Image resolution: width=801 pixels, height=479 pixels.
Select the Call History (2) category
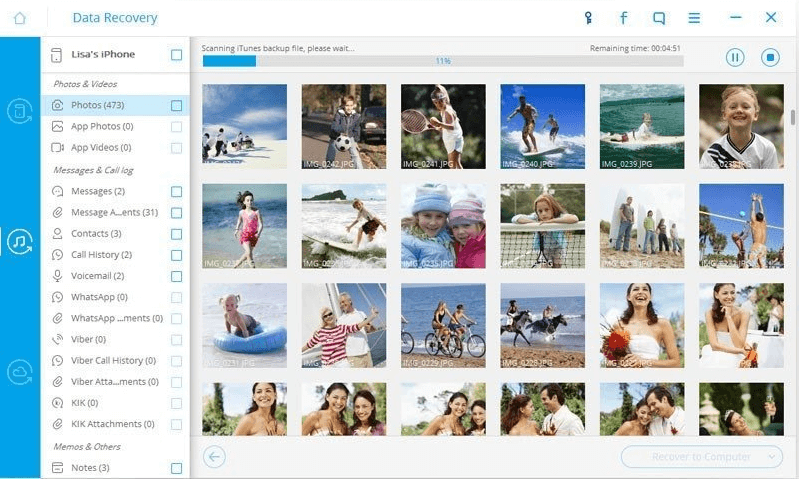[115, 255]
